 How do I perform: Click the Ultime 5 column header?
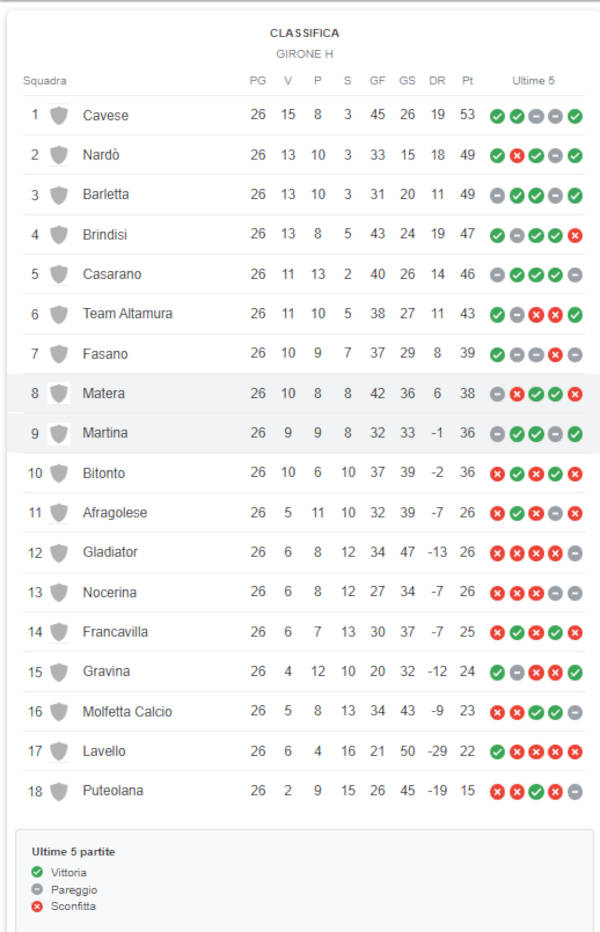pos(533,80)
